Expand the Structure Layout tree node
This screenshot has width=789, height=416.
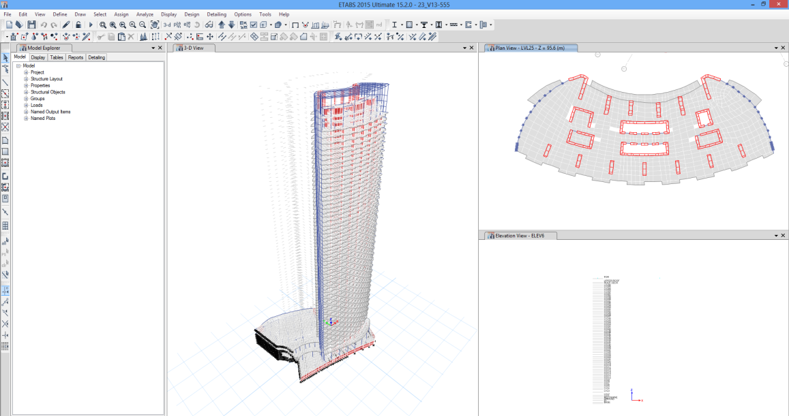click(x=26, y=79)
